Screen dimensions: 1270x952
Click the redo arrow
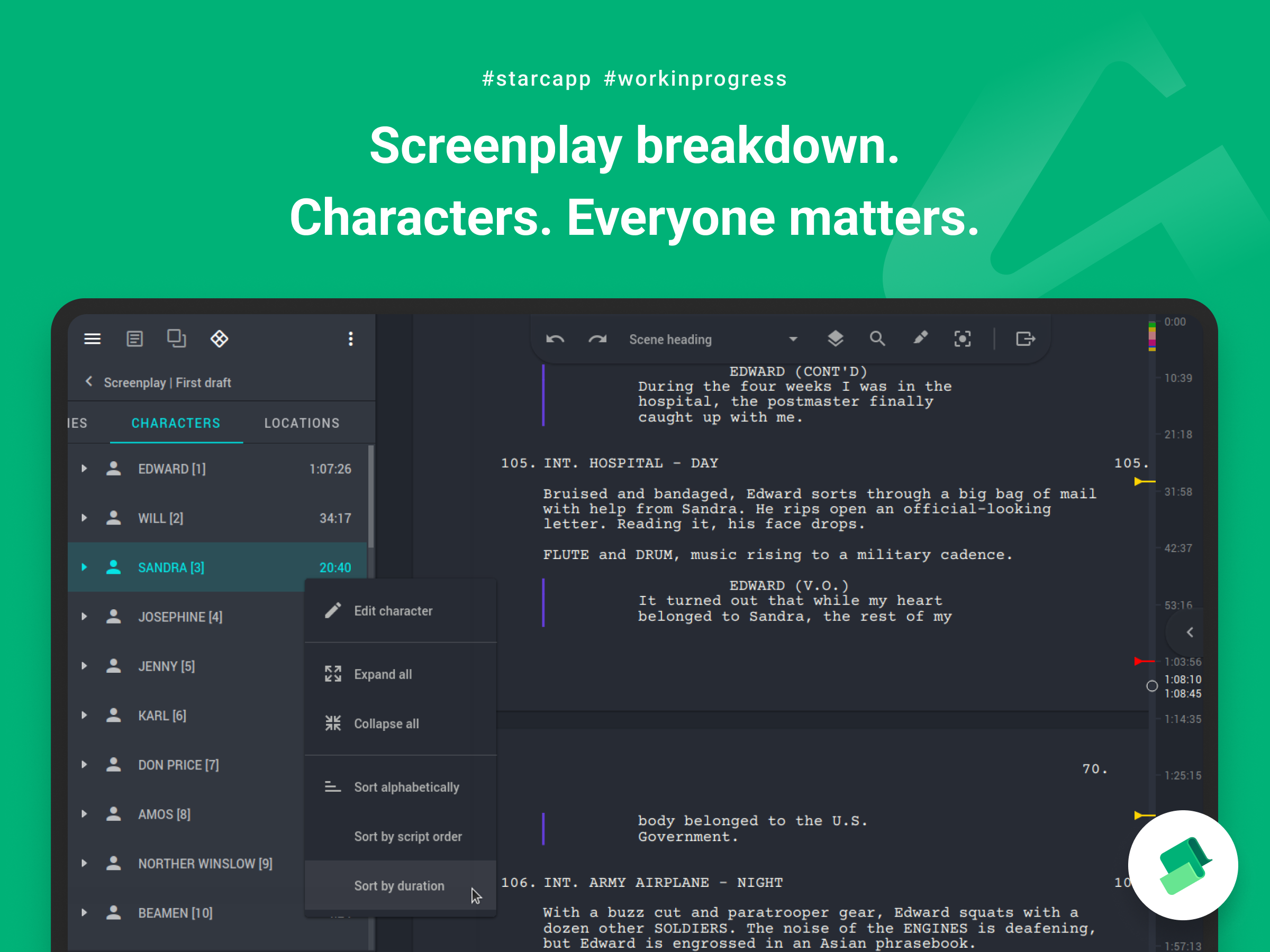[x=597, y=339]
